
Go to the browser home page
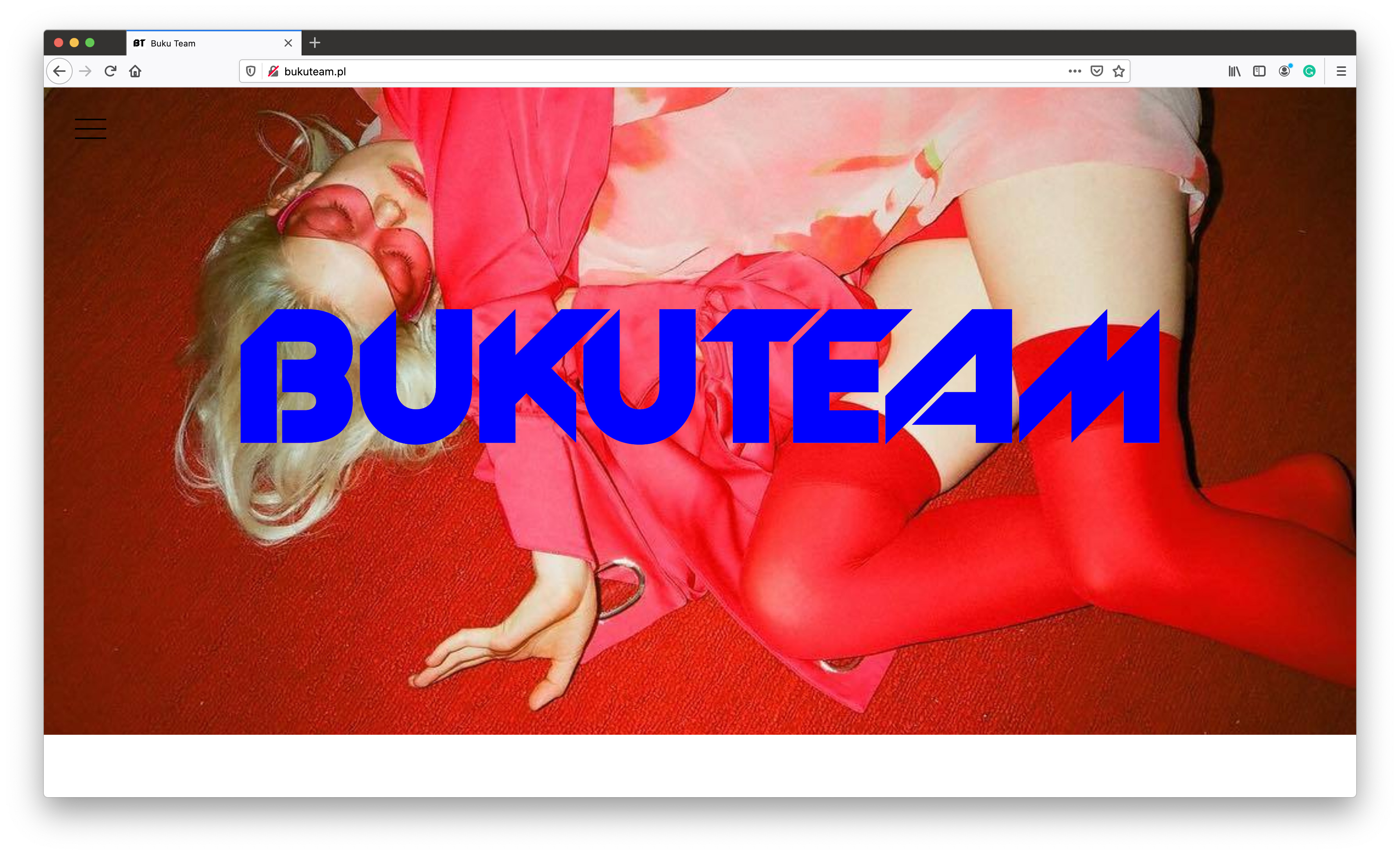pos(135,71)
